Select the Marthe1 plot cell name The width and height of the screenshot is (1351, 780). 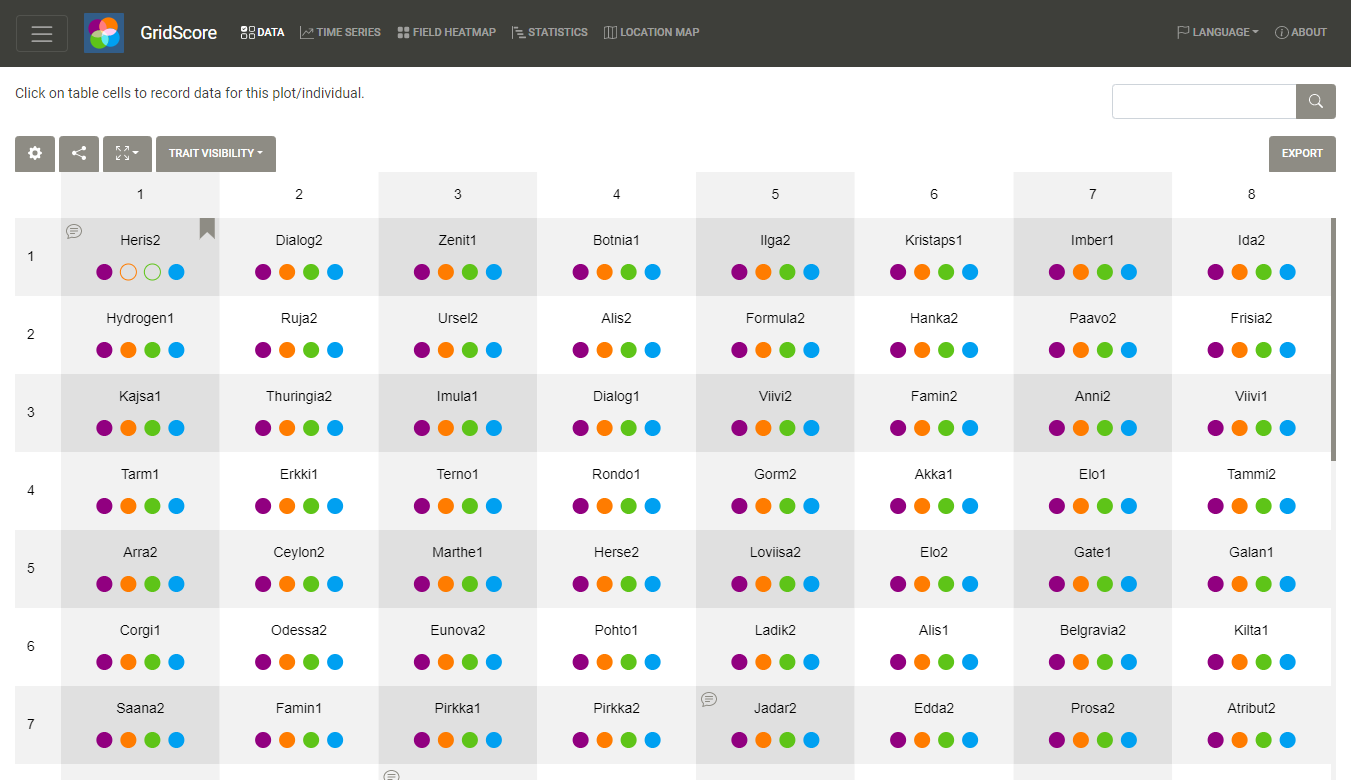pos(458,552)
